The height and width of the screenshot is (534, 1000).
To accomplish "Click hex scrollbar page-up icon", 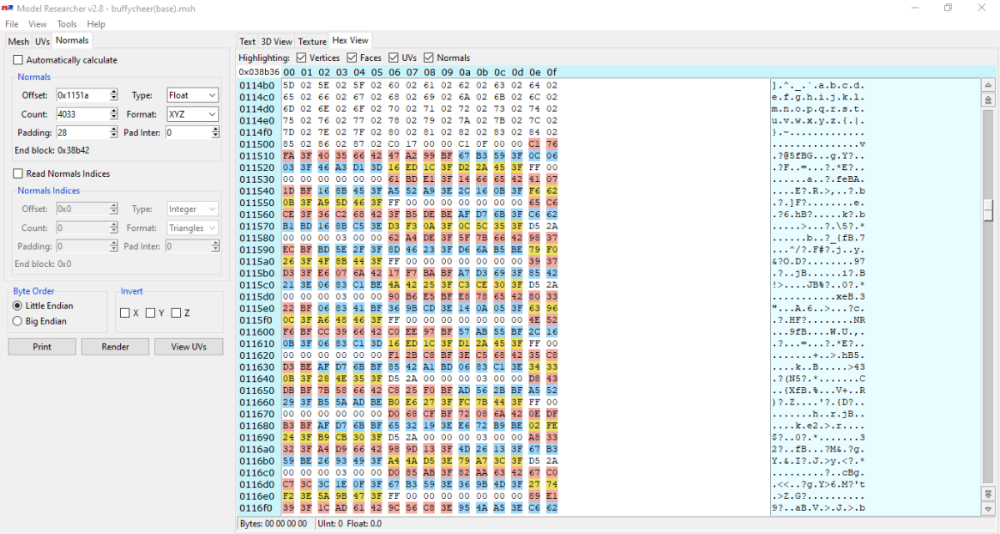I will pos(988,100).
